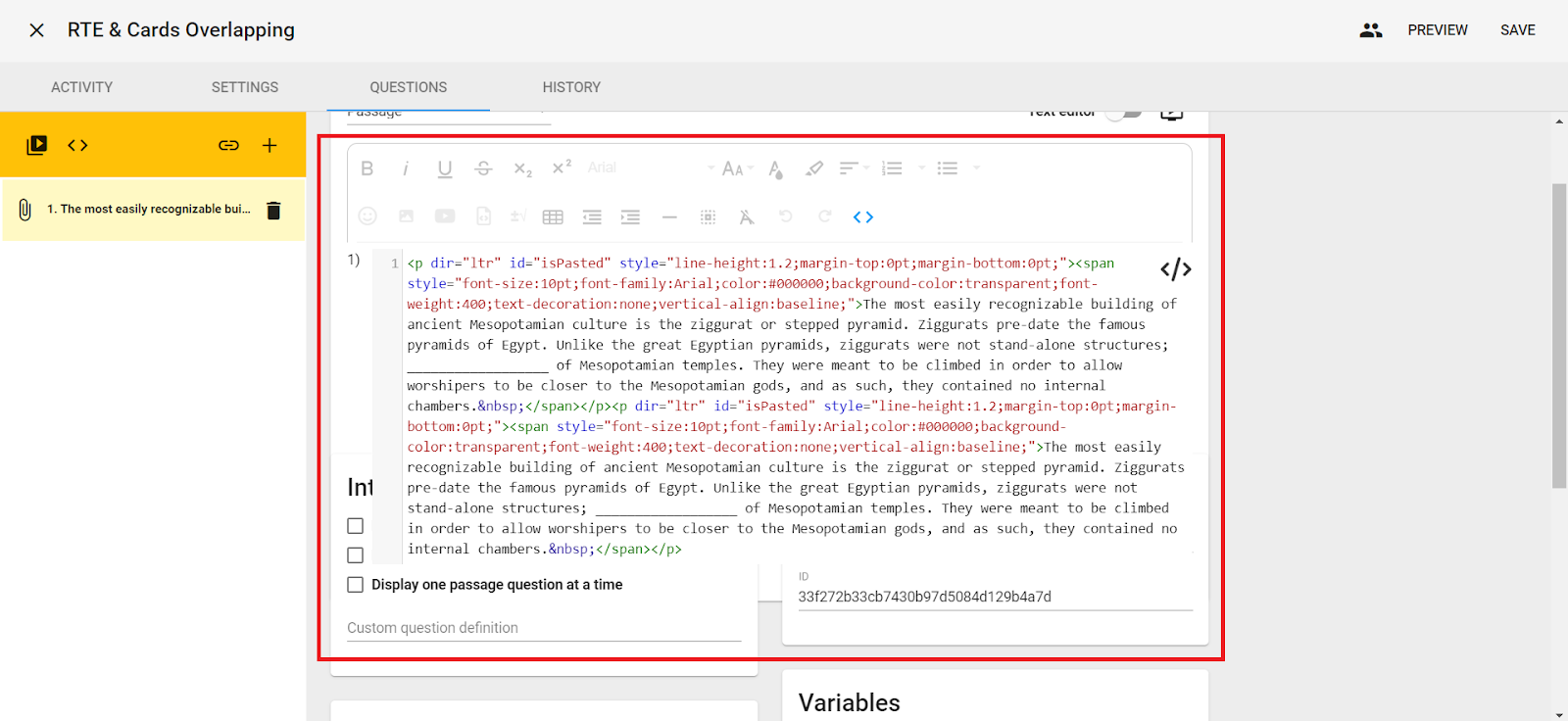The image size is (1568, 721).
Task: Check 'Display one passage question at a time'
Action: coord(356,585)
